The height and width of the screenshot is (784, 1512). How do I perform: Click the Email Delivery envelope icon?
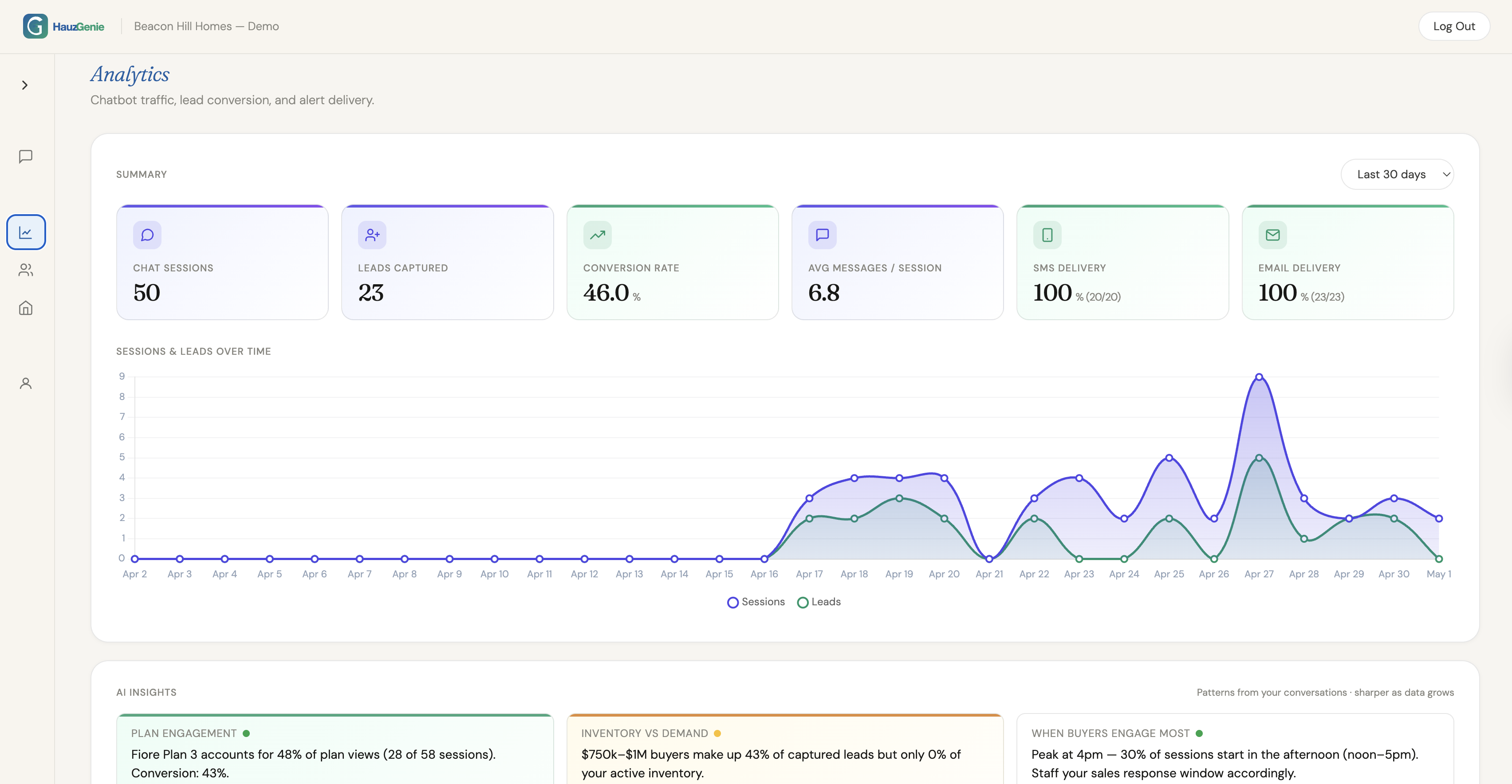(x=1272, y=235)
